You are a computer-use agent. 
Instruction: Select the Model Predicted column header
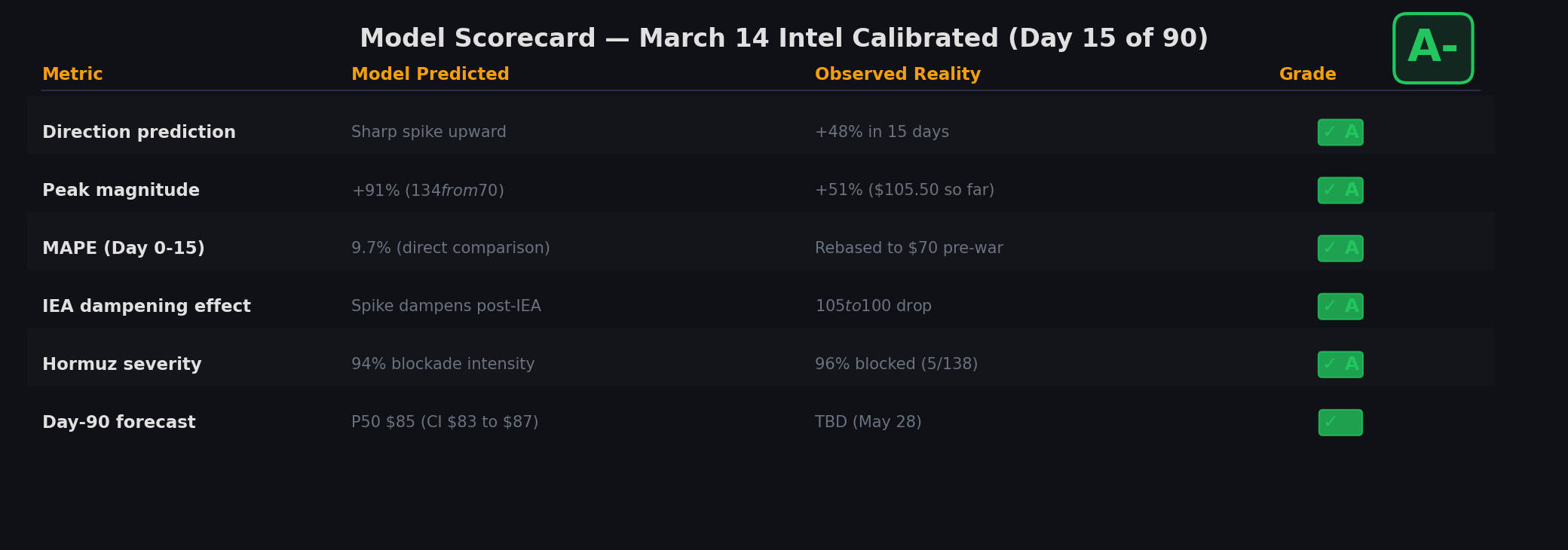pos(430,75)
